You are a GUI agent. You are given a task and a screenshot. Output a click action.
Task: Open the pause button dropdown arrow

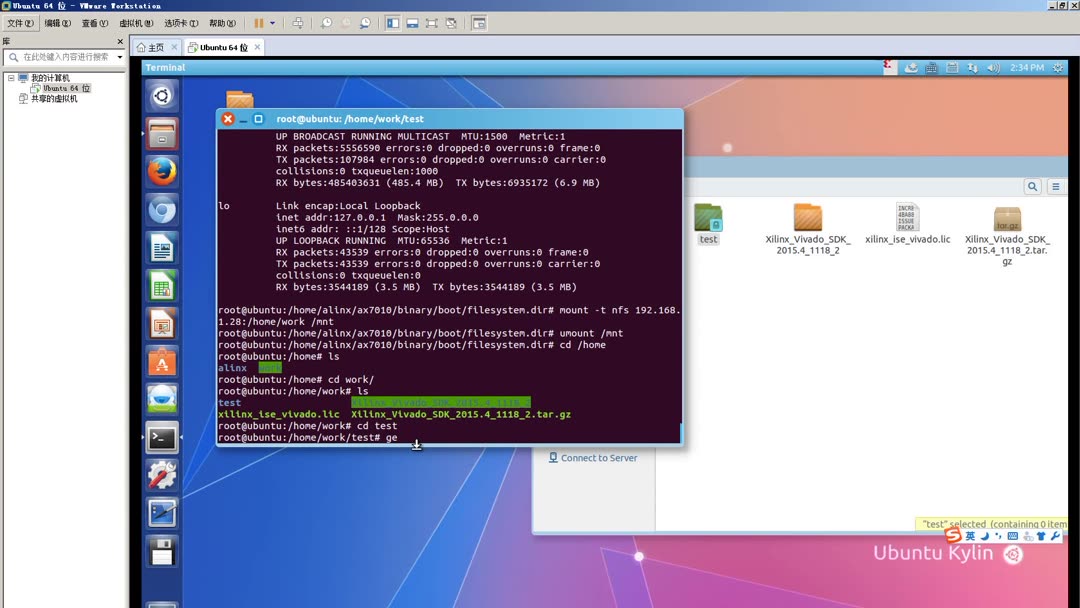coord(271,22)
